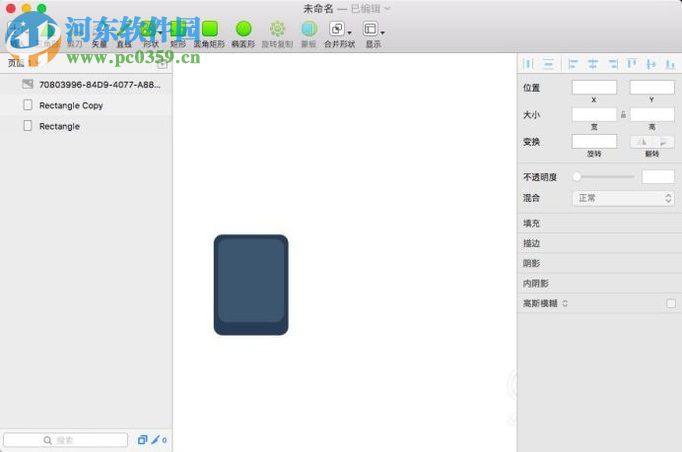The height and width of the screenshot is (452, 682).
Task: Click the align right edges icon
Action: (x=613, y=64)
